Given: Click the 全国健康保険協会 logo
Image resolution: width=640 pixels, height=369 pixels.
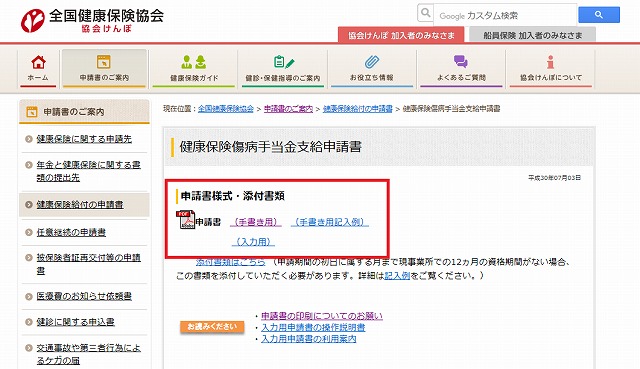Looking at the screenshot, I should (92, 20).
